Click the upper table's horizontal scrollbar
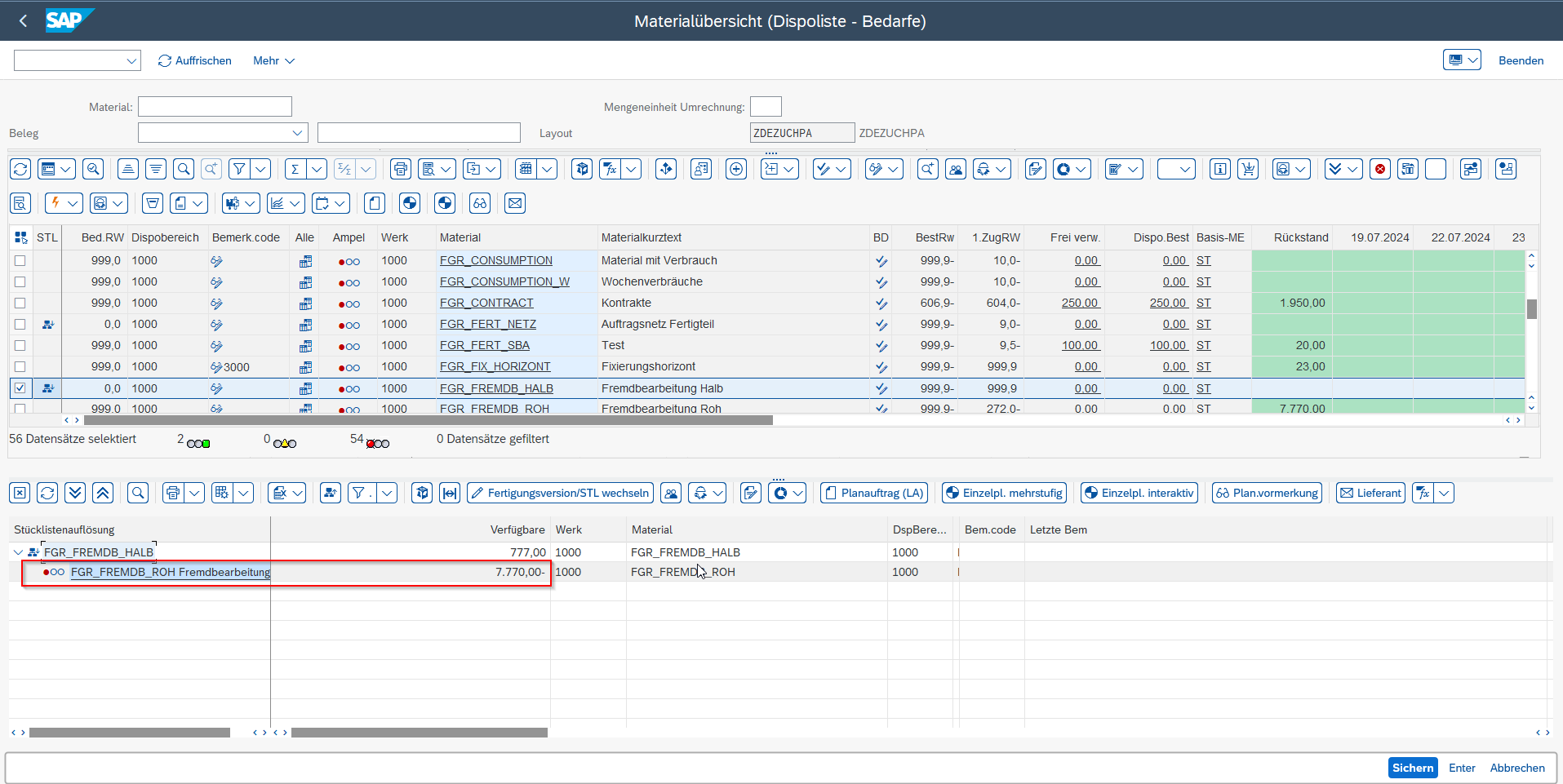Screen dimensions: 1563x784 coord(428,420)
